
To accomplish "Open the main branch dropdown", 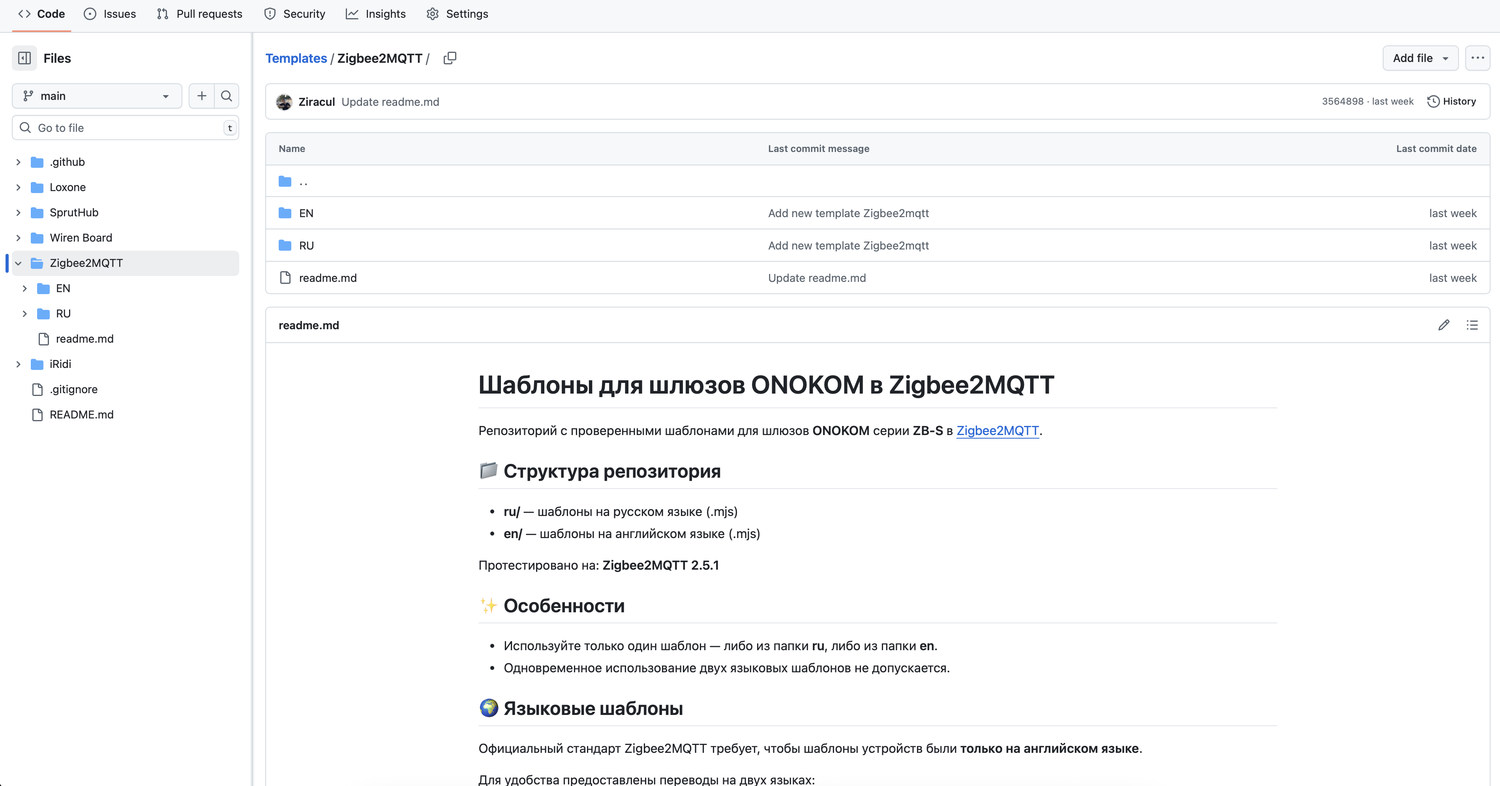I will (x=96, y=95).
